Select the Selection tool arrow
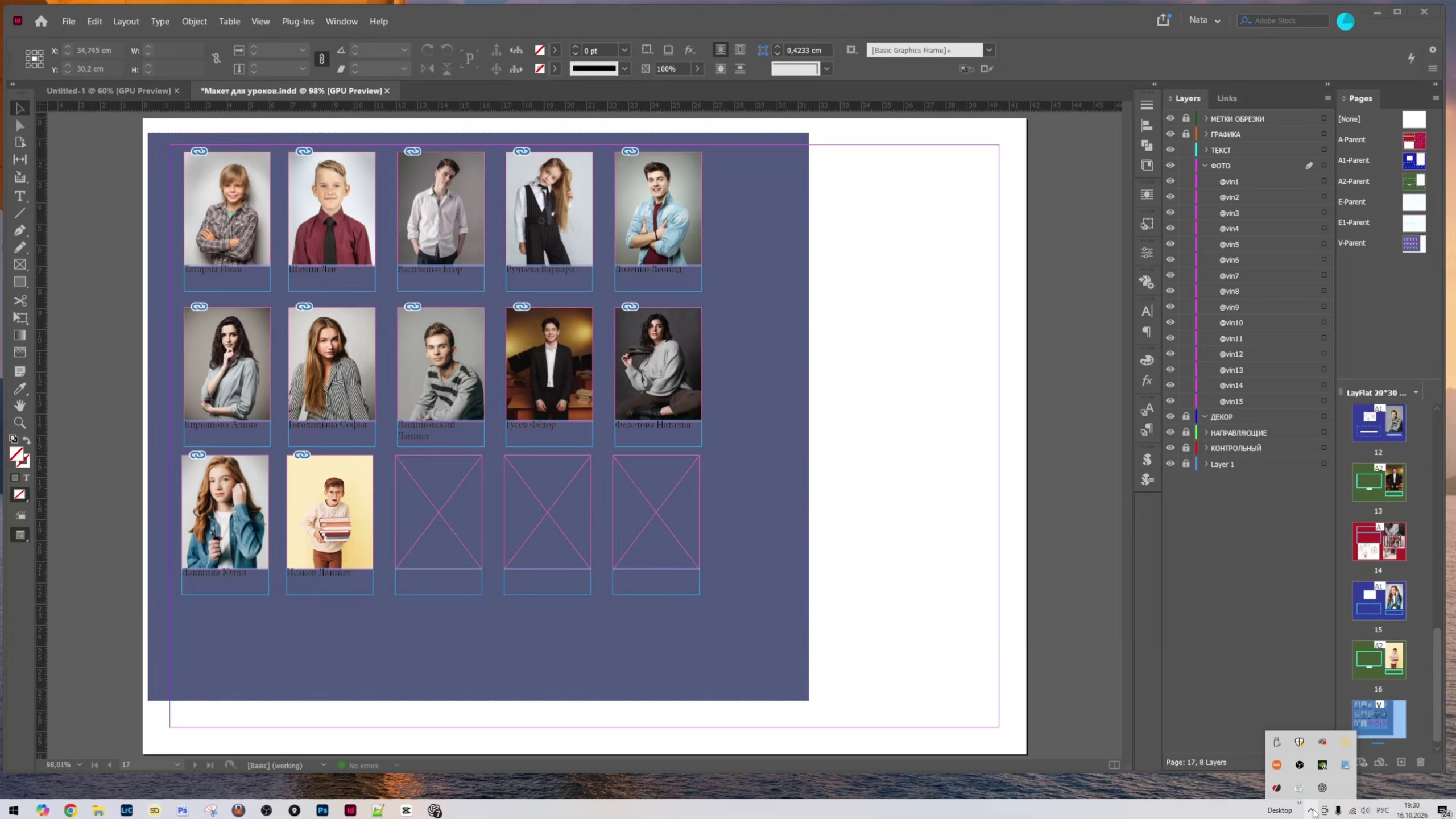This screenshot has width=1456, height=819. [20, 108]
